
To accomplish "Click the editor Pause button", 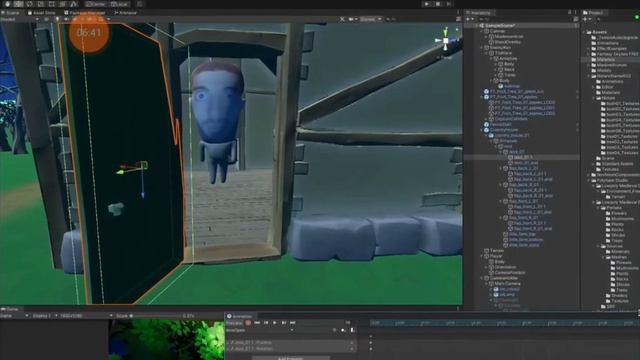I will click(438, 4).
